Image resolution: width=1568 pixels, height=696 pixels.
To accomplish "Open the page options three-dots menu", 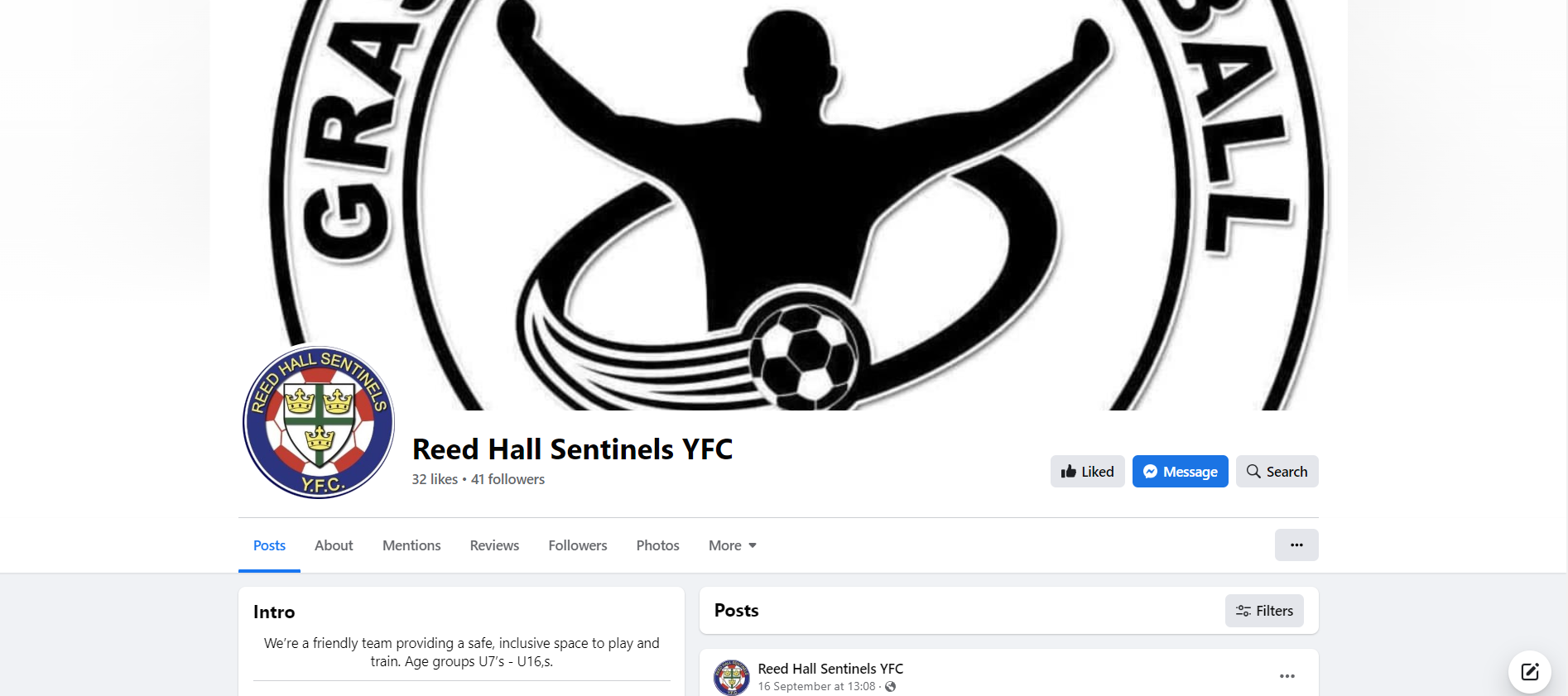I will coord(1296,545).
